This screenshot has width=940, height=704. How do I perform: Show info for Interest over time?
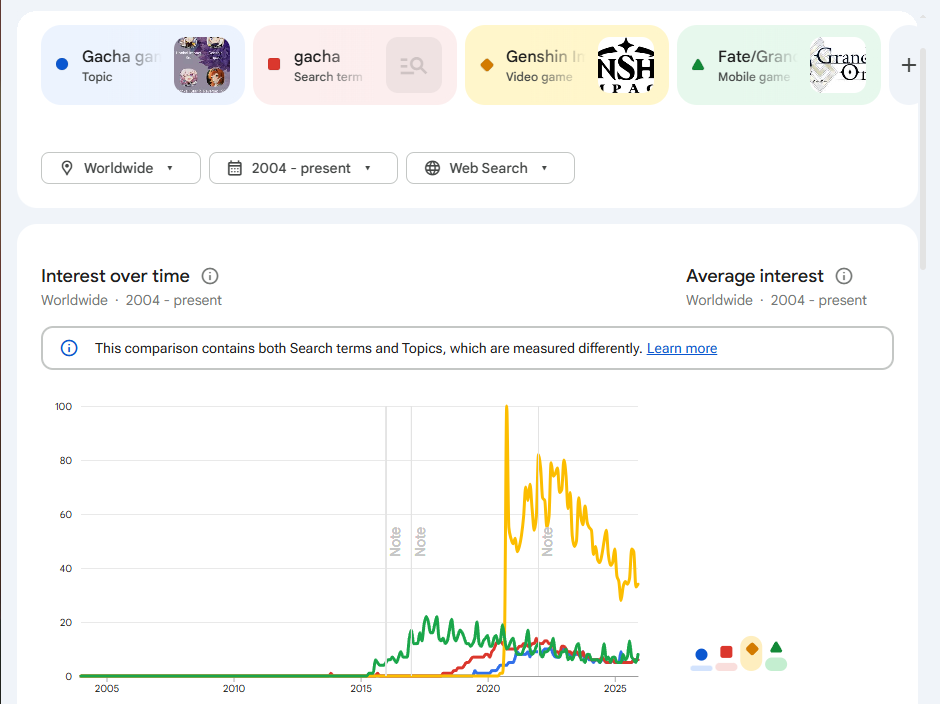[x=210, y=276]
